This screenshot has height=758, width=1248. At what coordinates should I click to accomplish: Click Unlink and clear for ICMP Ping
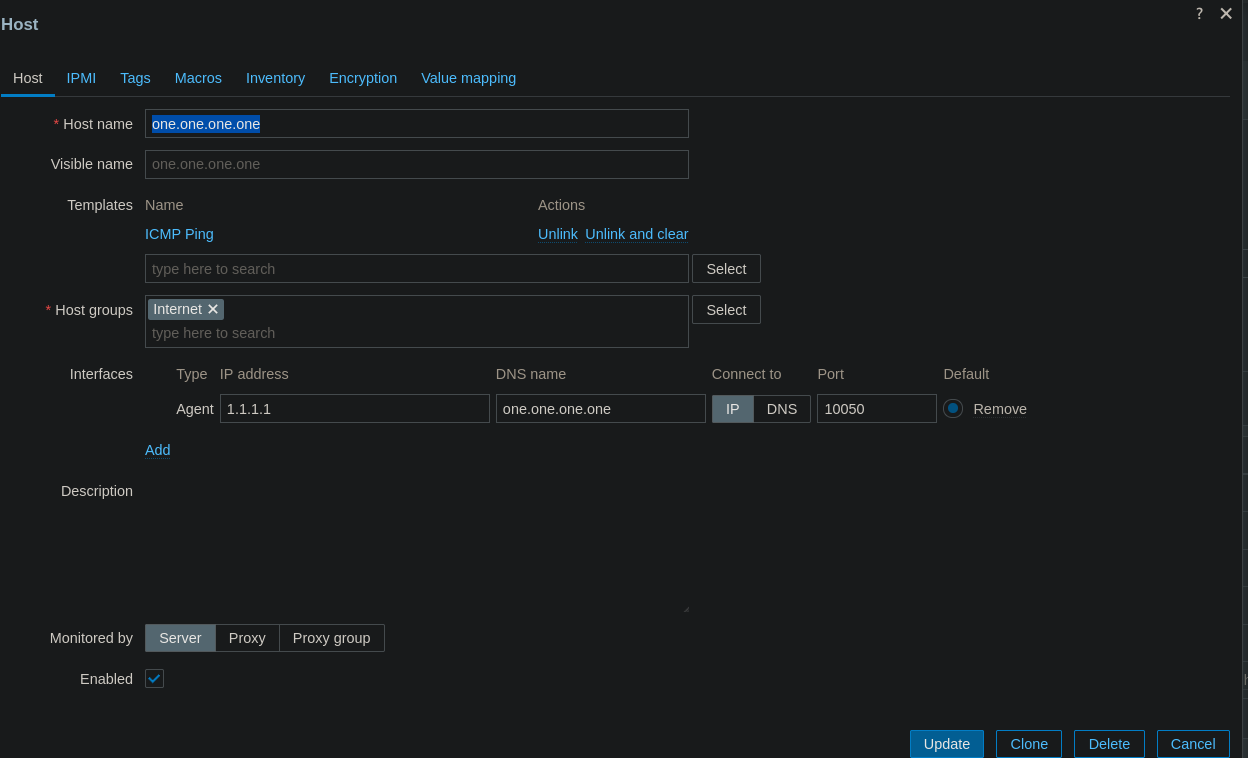point(637,234)
